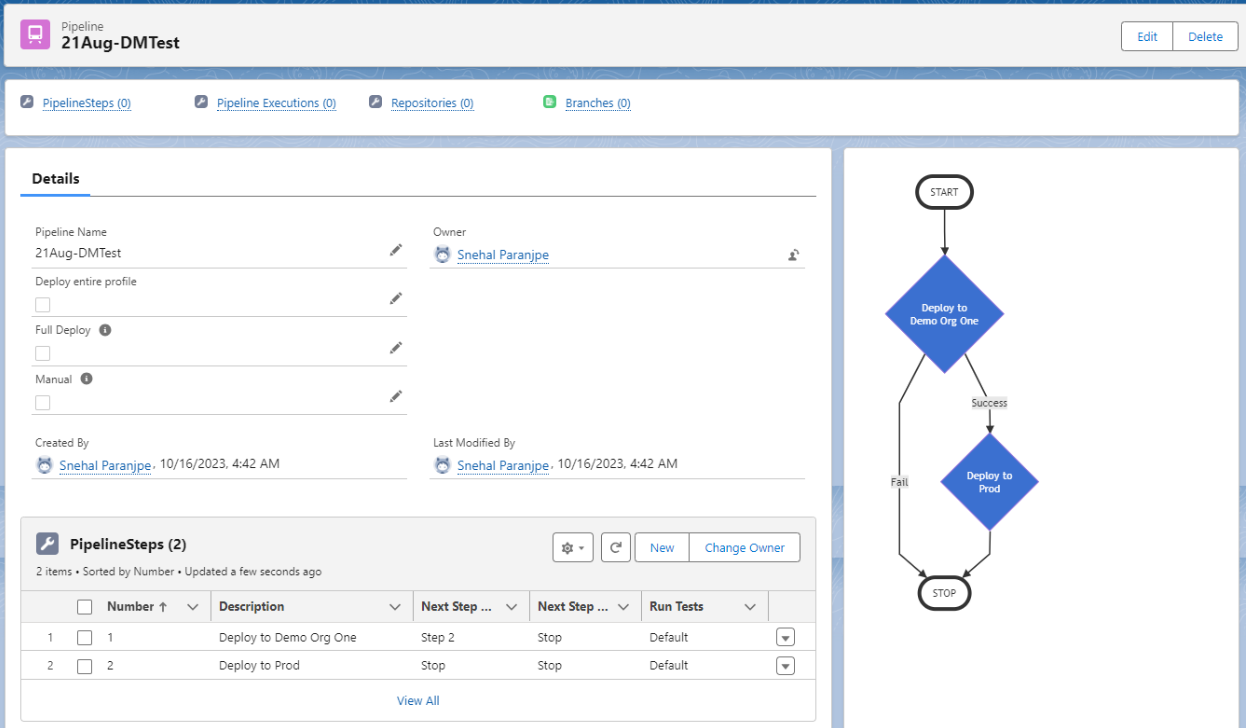Edit Manual field with its pencil icon
1246x728 pixels.
(x=396, y=396)
